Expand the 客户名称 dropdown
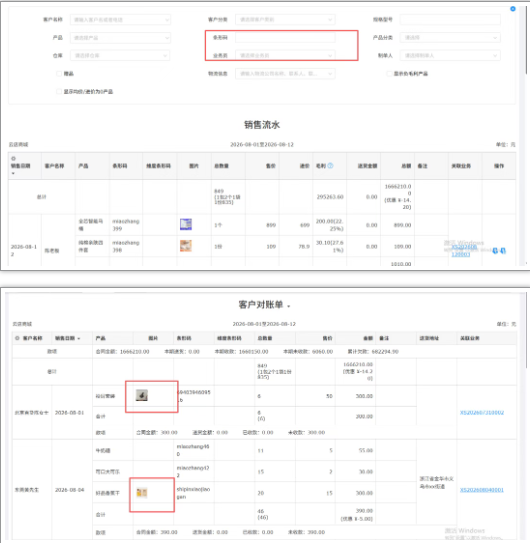 (120, 20)
